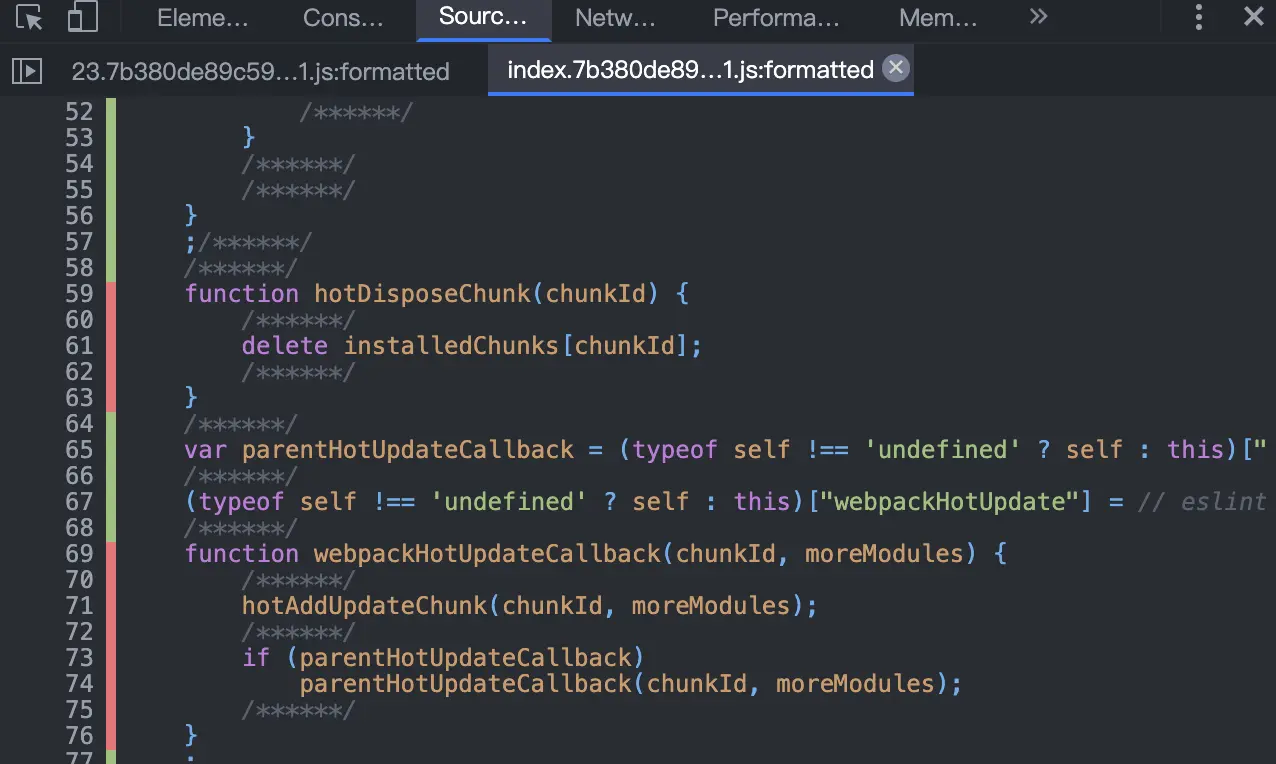Click line number 52 in gutter
Screen dimensions: 1276x764
(79, 112)
